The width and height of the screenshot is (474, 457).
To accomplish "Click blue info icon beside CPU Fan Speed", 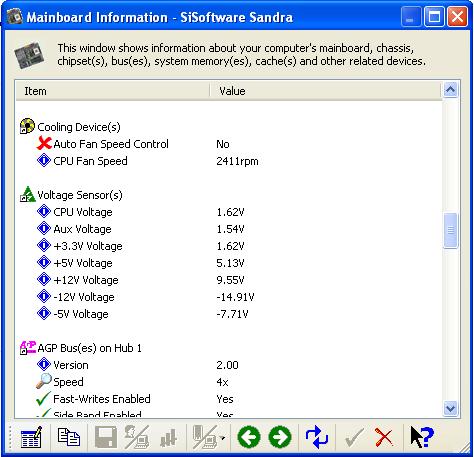I will tap(44, 160).
